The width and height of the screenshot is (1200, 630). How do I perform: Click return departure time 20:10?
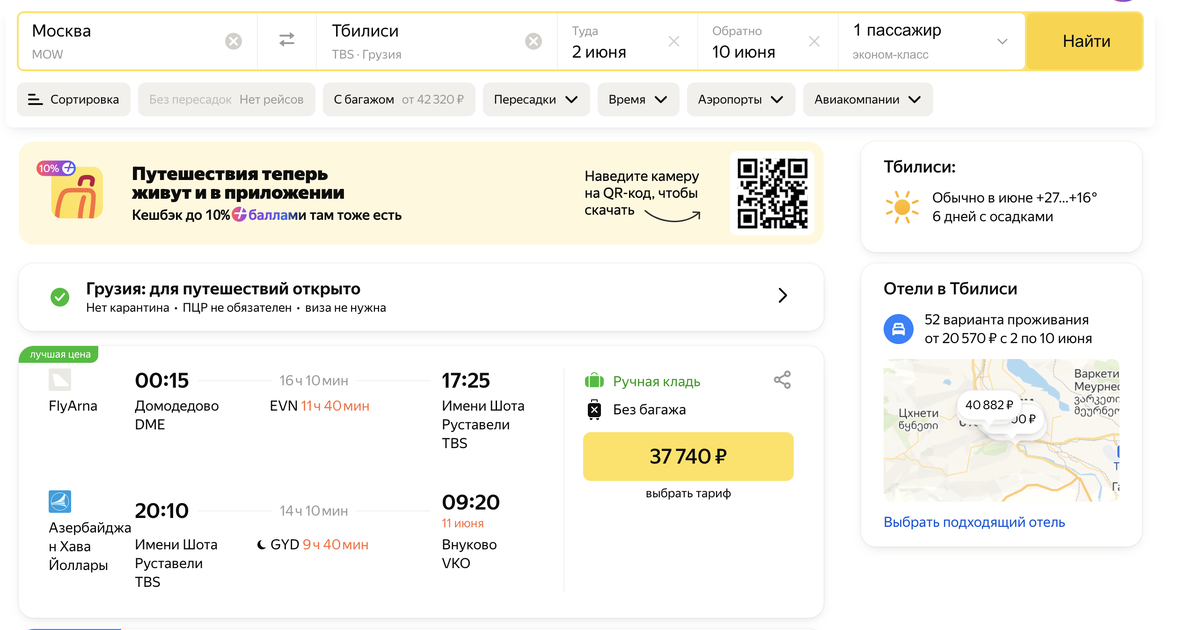162,511
